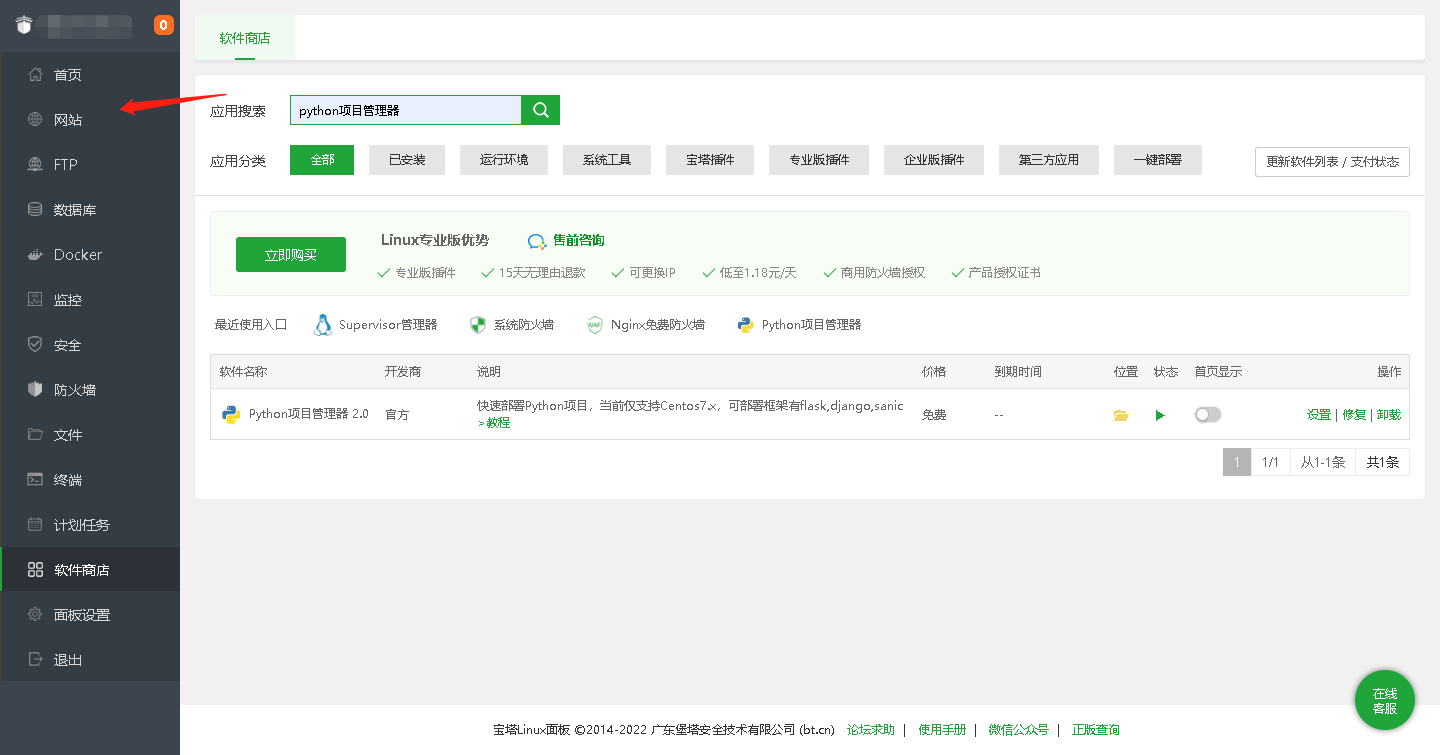Open Supervisor管理器 from recent entries
Image resolution: width=1440 pixels, height=755 pixels.
coord(376,325)
